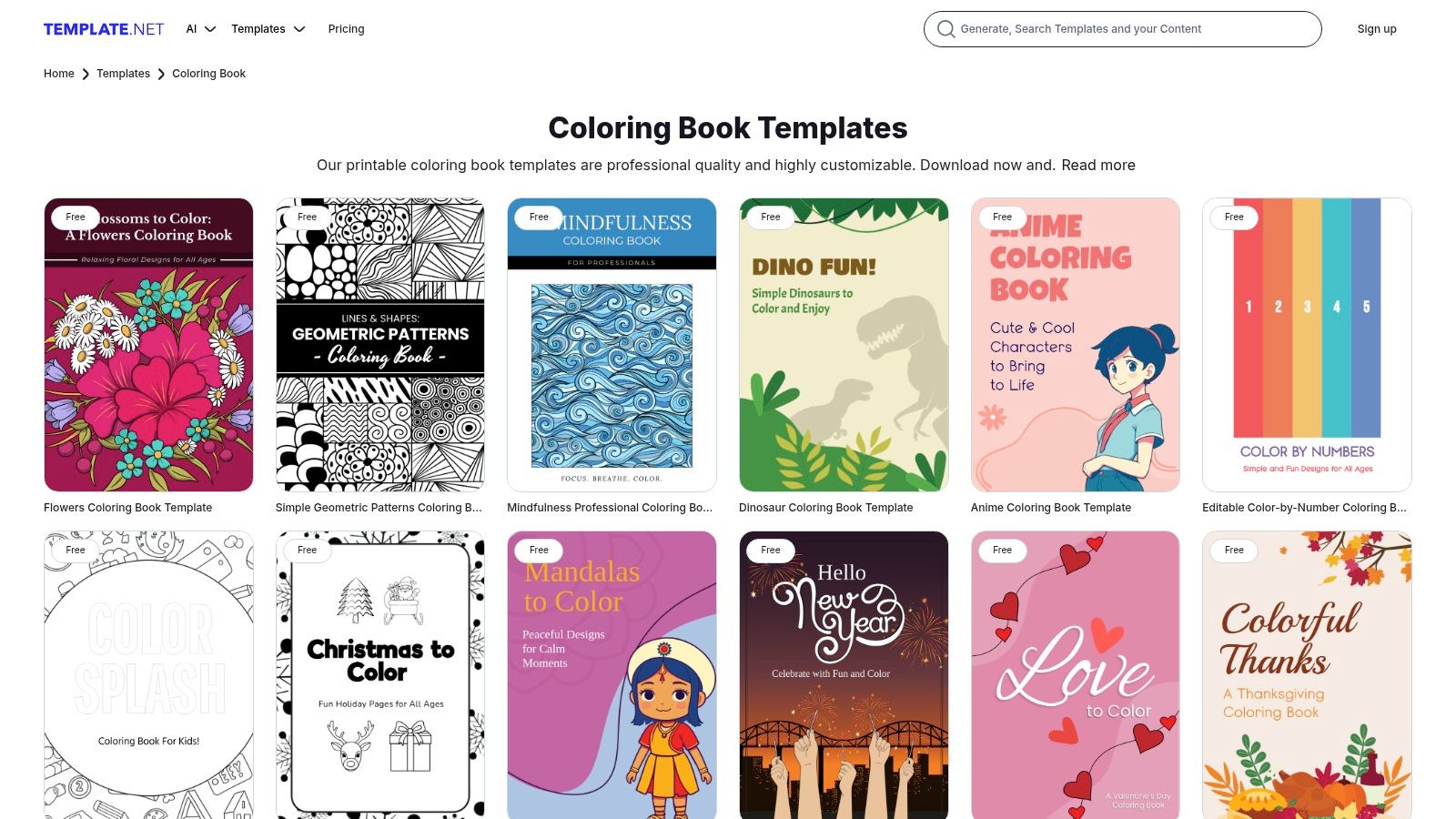Click the TEMPLATE.NET logo
The image size is (1456, 819).
(x=104, y=29)
